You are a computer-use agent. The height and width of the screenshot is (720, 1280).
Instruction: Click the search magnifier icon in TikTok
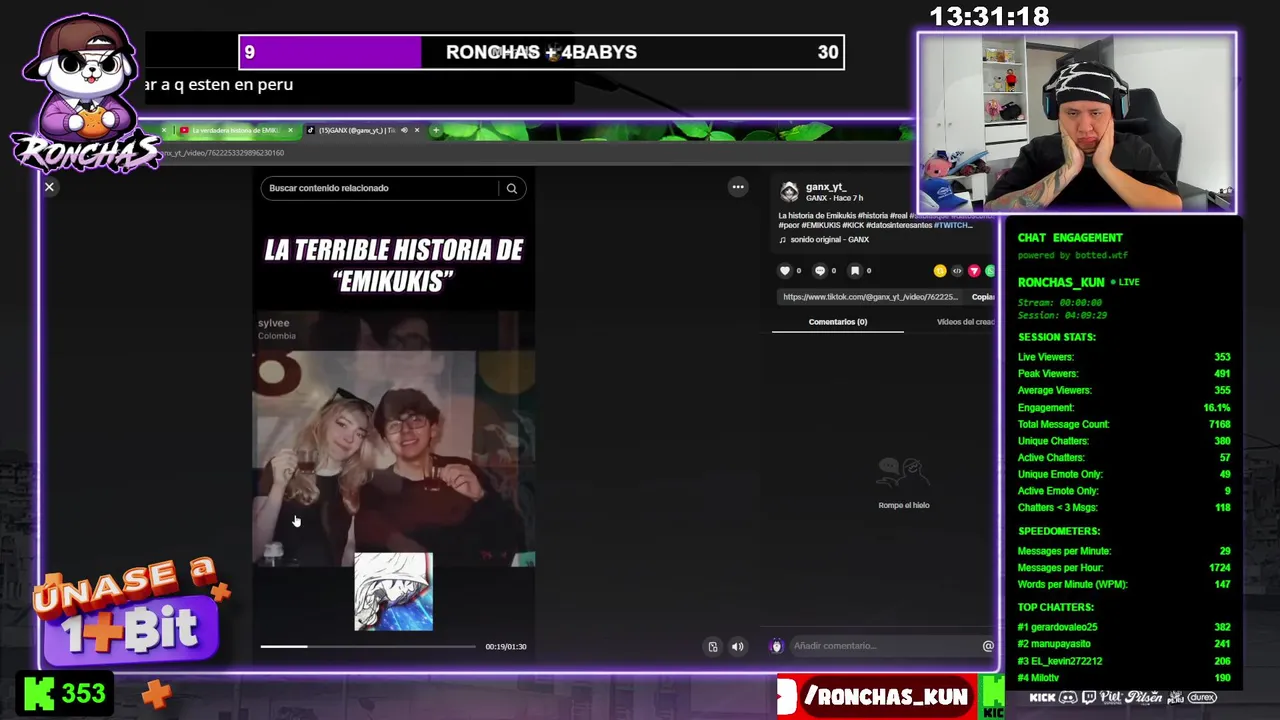511,188
